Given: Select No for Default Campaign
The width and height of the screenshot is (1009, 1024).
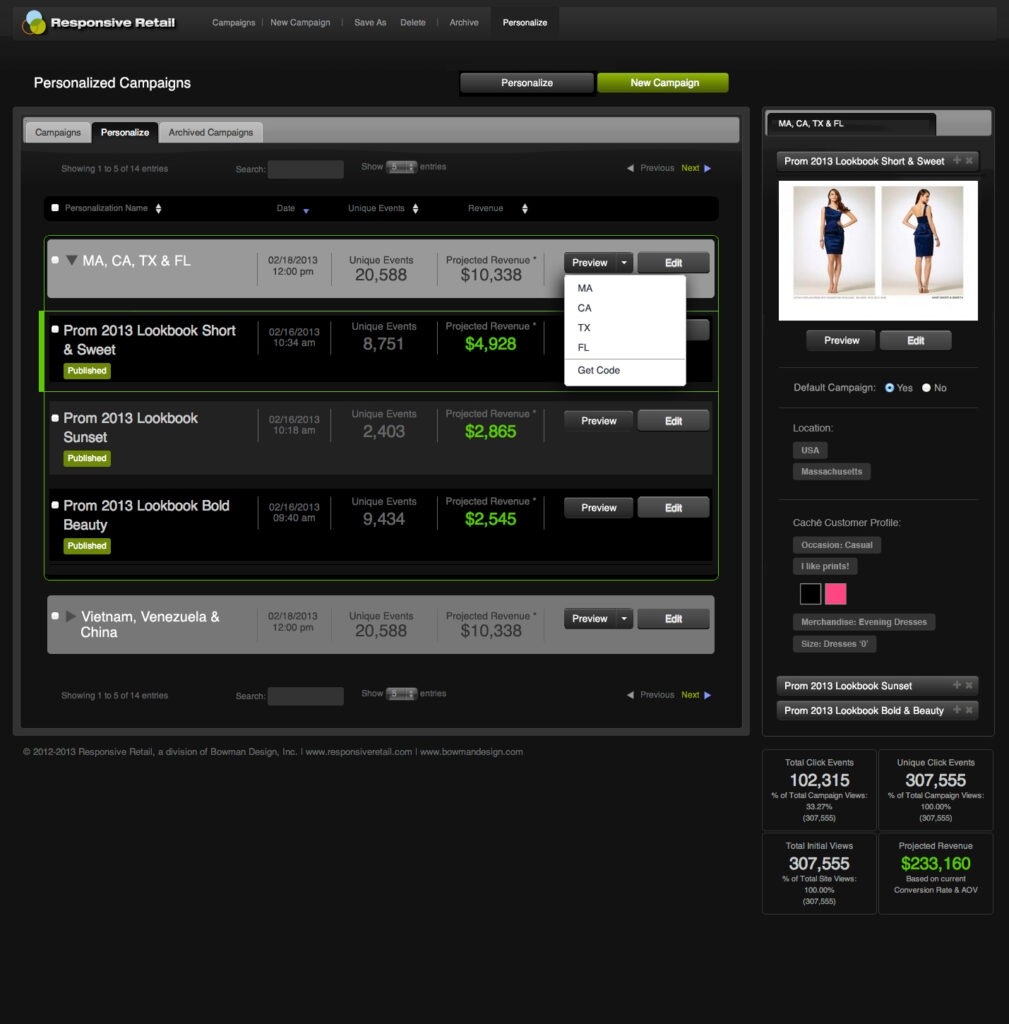Looking at the screenshot, I should [926, 388].
